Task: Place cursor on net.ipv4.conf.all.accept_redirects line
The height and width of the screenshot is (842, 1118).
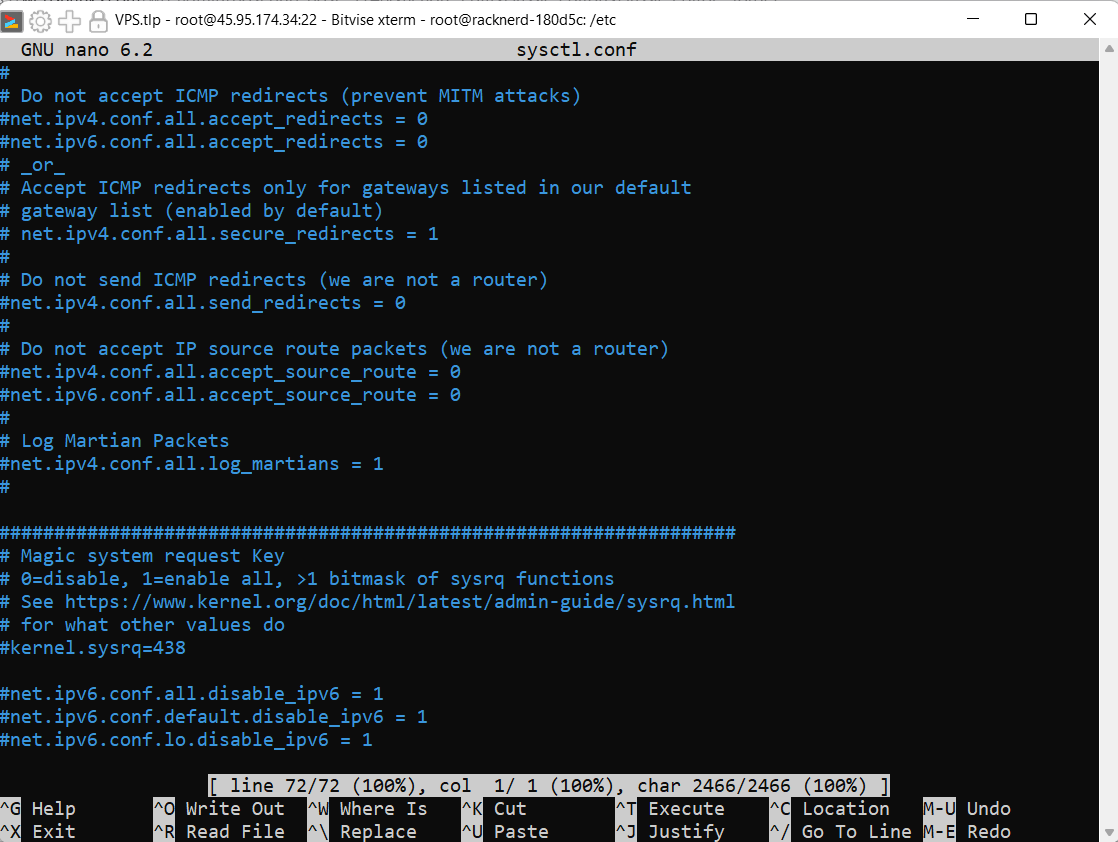Action: [214, 119]
